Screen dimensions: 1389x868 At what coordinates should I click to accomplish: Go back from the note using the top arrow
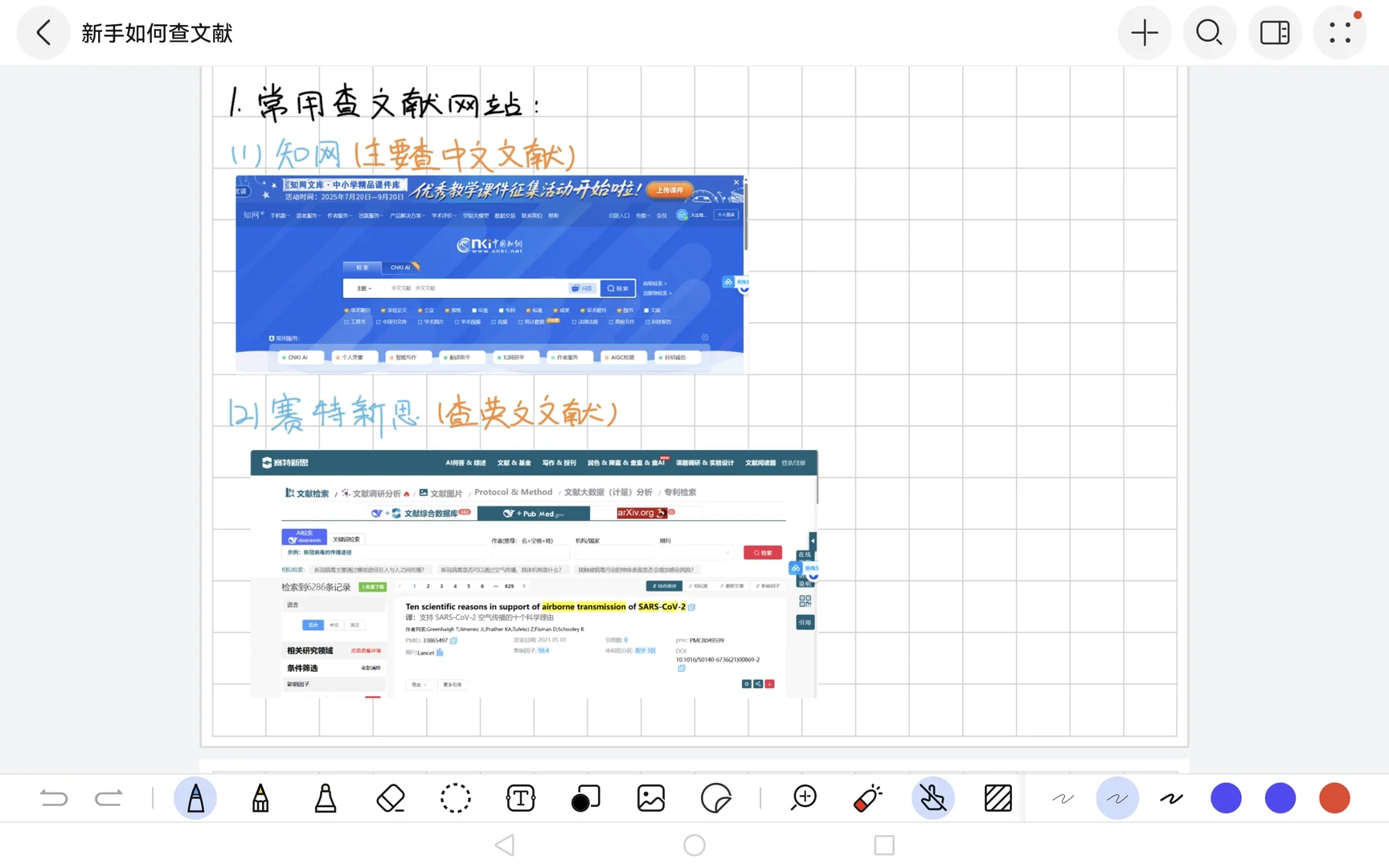click(43, 33)
